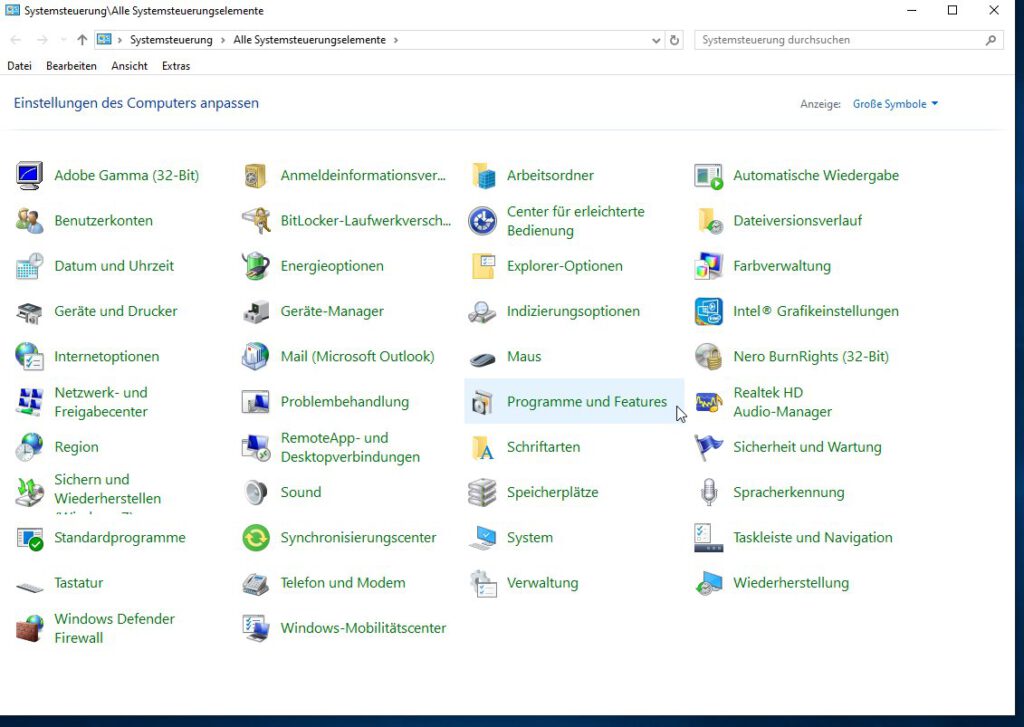The height and width of the screenshot is (727, 1024).
Task: Open the Anmeldeinformationsverwaltung safe icon
Action: pos(255,176)
